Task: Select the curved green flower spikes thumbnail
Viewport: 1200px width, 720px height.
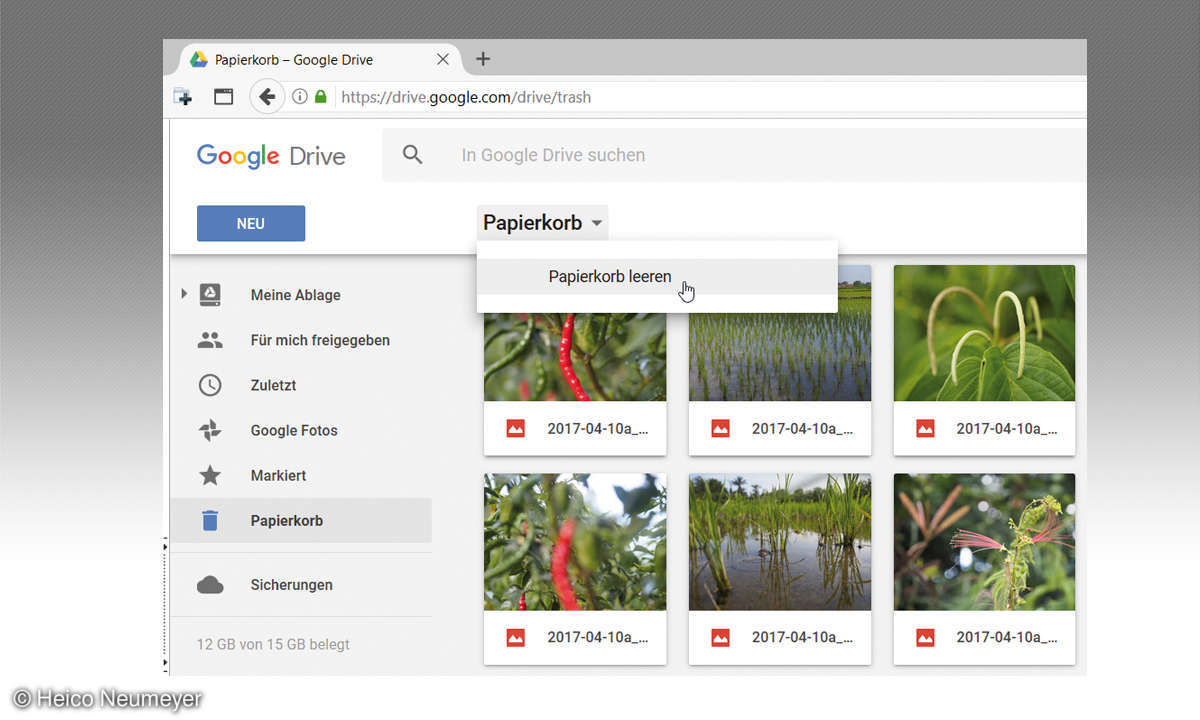Action: [x=984, y=333]
